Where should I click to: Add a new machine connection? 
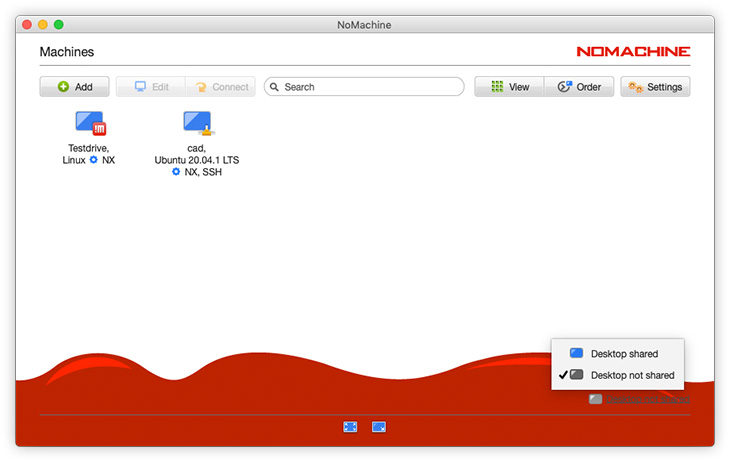click(75, 87)
